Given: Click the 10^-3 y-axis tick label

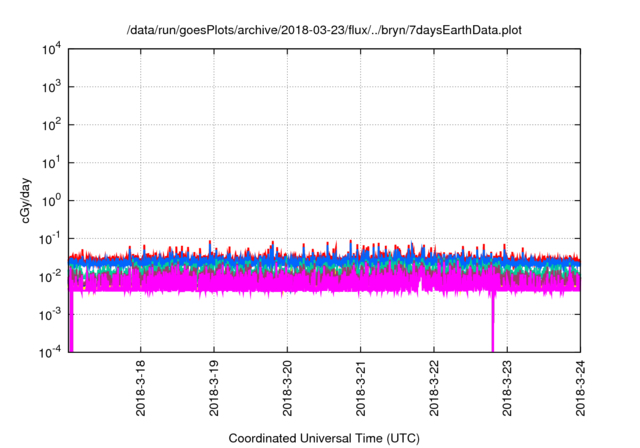Looking at the screenshot, I should (x=50, y=315).
